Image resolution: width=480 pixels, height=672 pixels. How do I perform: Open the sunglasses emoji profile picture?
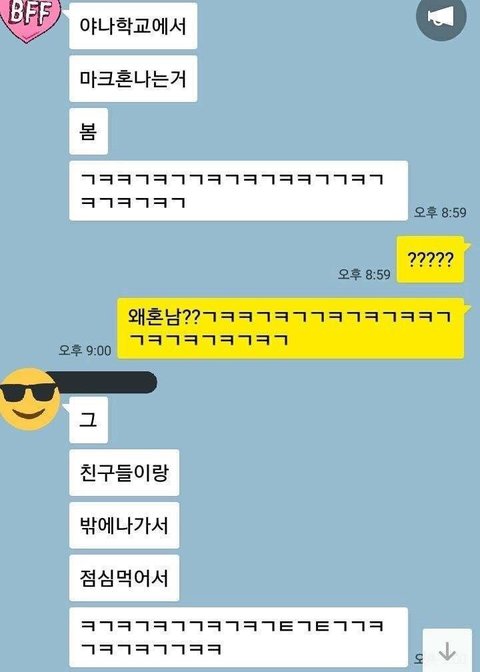(29, 399)
